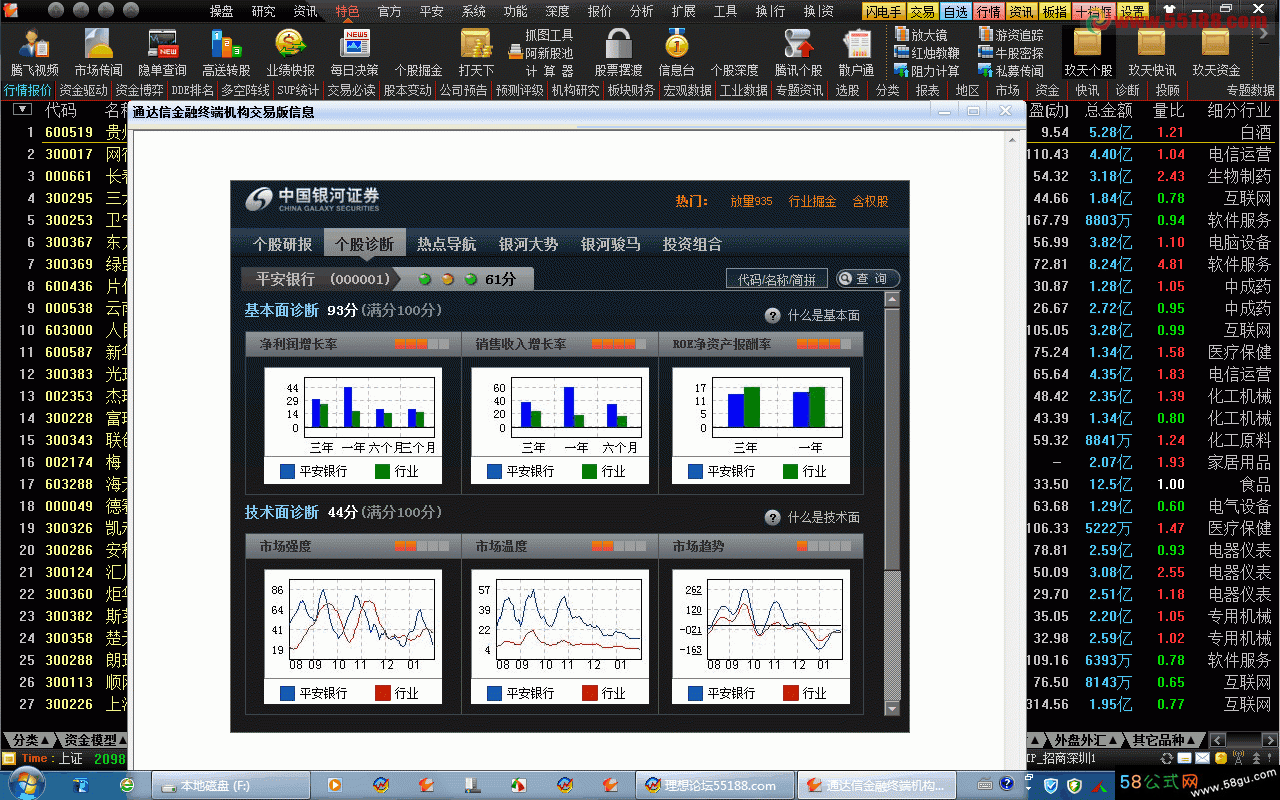Click the 自选 button in the top bar
Screen dimensions: 1280x800
point(956,11)
